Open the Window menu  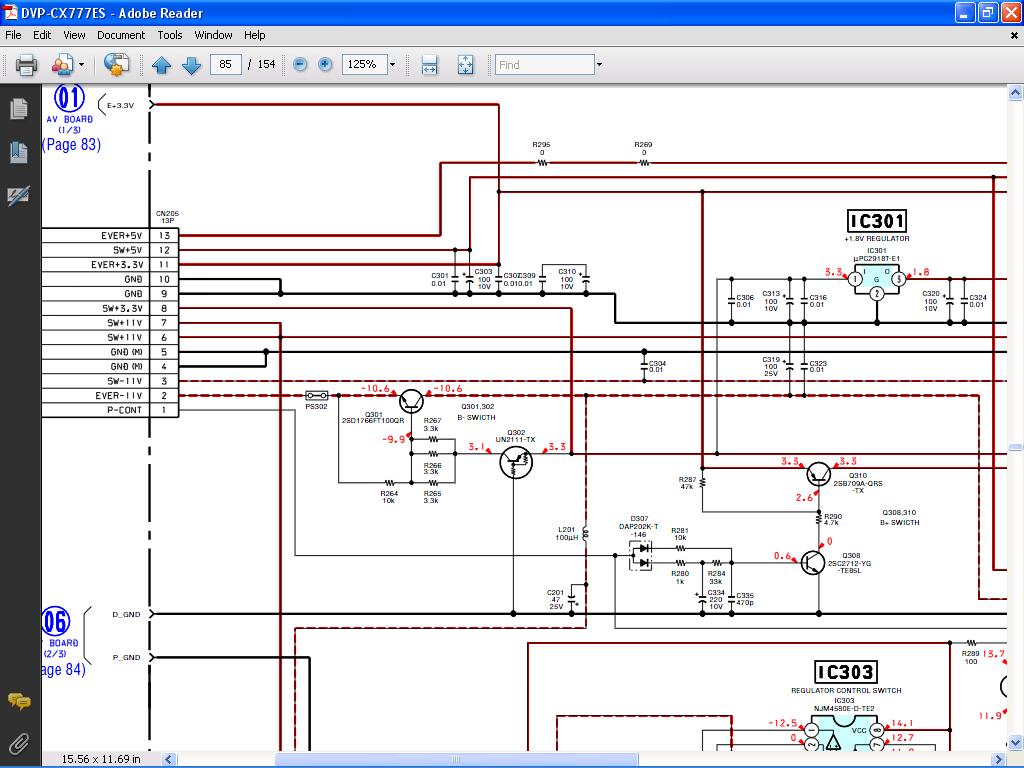click(x=214, y=35)
